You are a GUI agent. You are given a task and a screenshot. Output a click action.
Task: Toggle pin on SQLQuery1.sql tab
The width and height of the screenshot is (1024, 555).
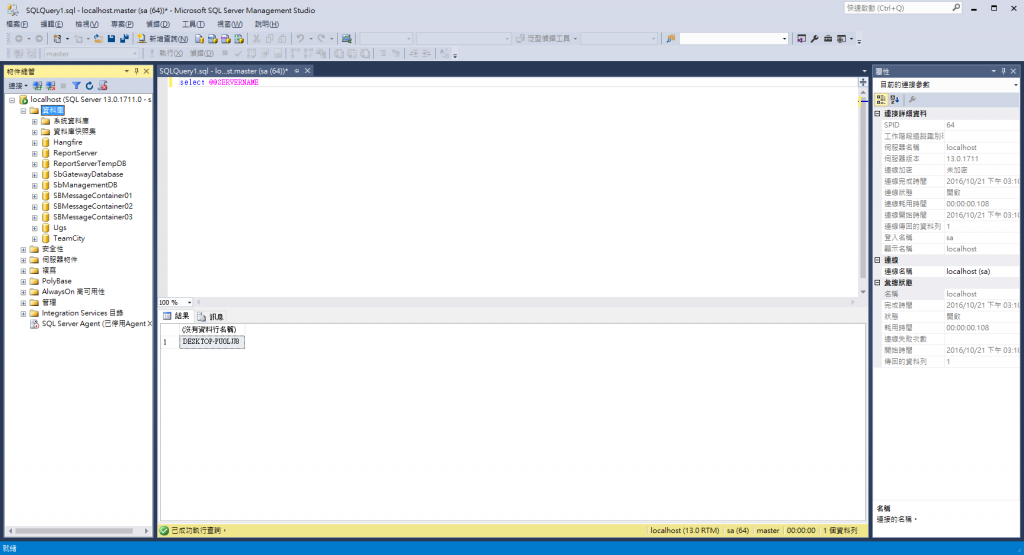click(x=296, y=71)
